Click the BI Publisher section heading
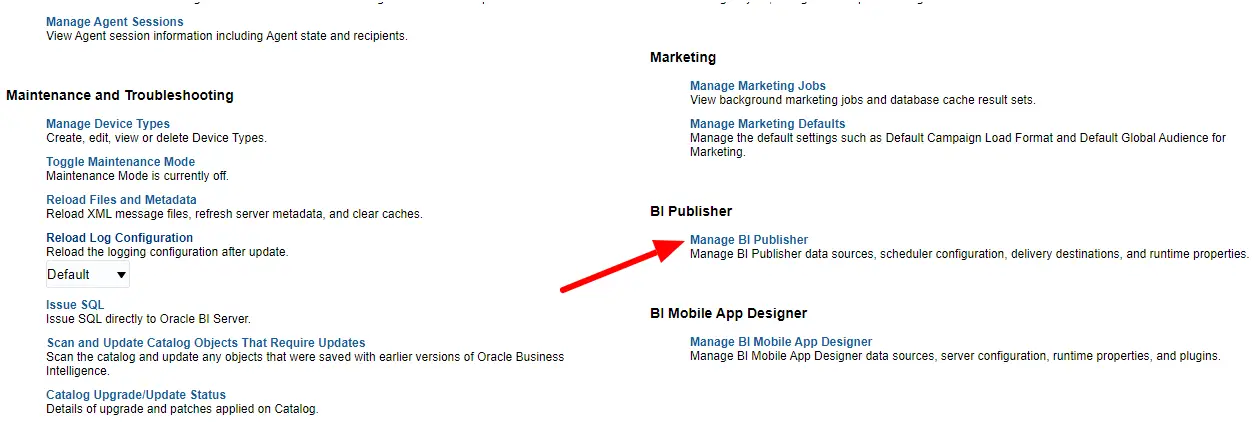This screenshot has height=436, width=1252. (691, 212)
